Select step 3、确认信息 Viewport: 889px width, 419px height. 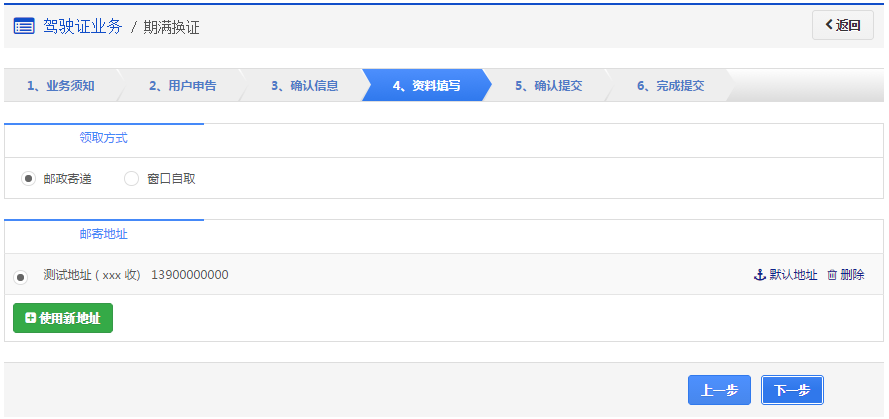tap(304, 86)
